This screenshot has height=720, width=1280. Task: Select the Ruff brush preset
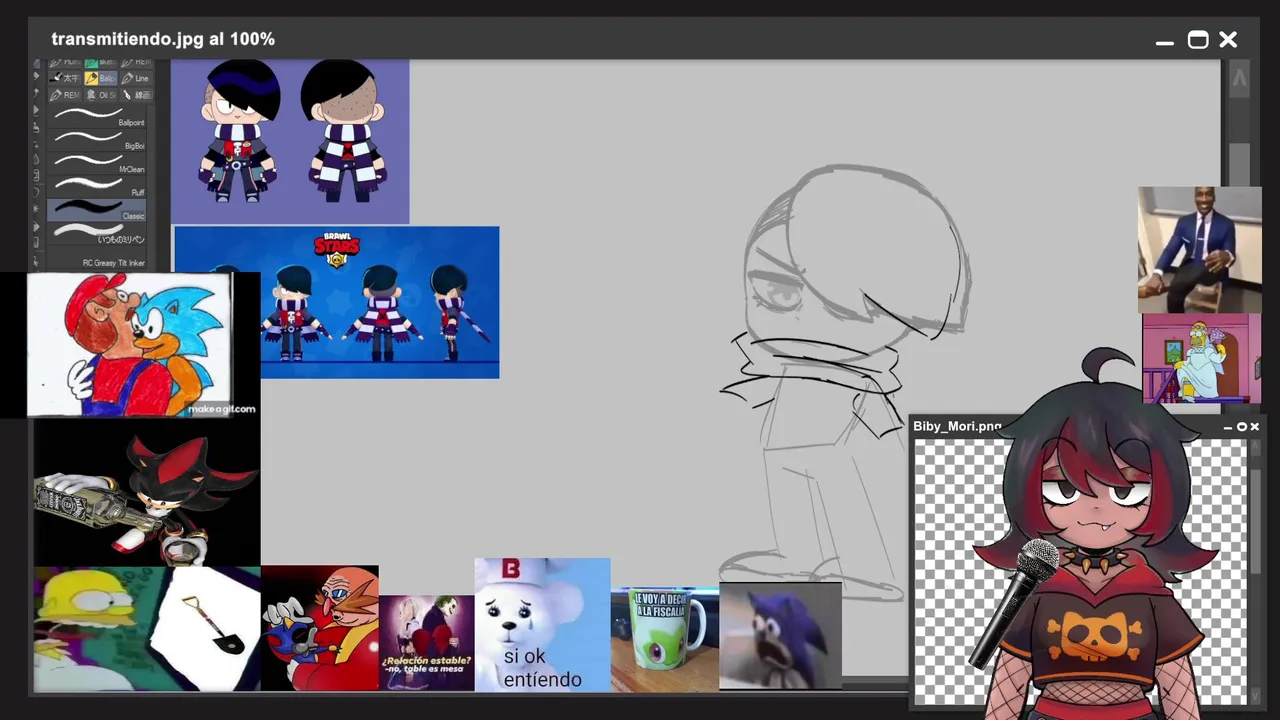pos(97,185)
